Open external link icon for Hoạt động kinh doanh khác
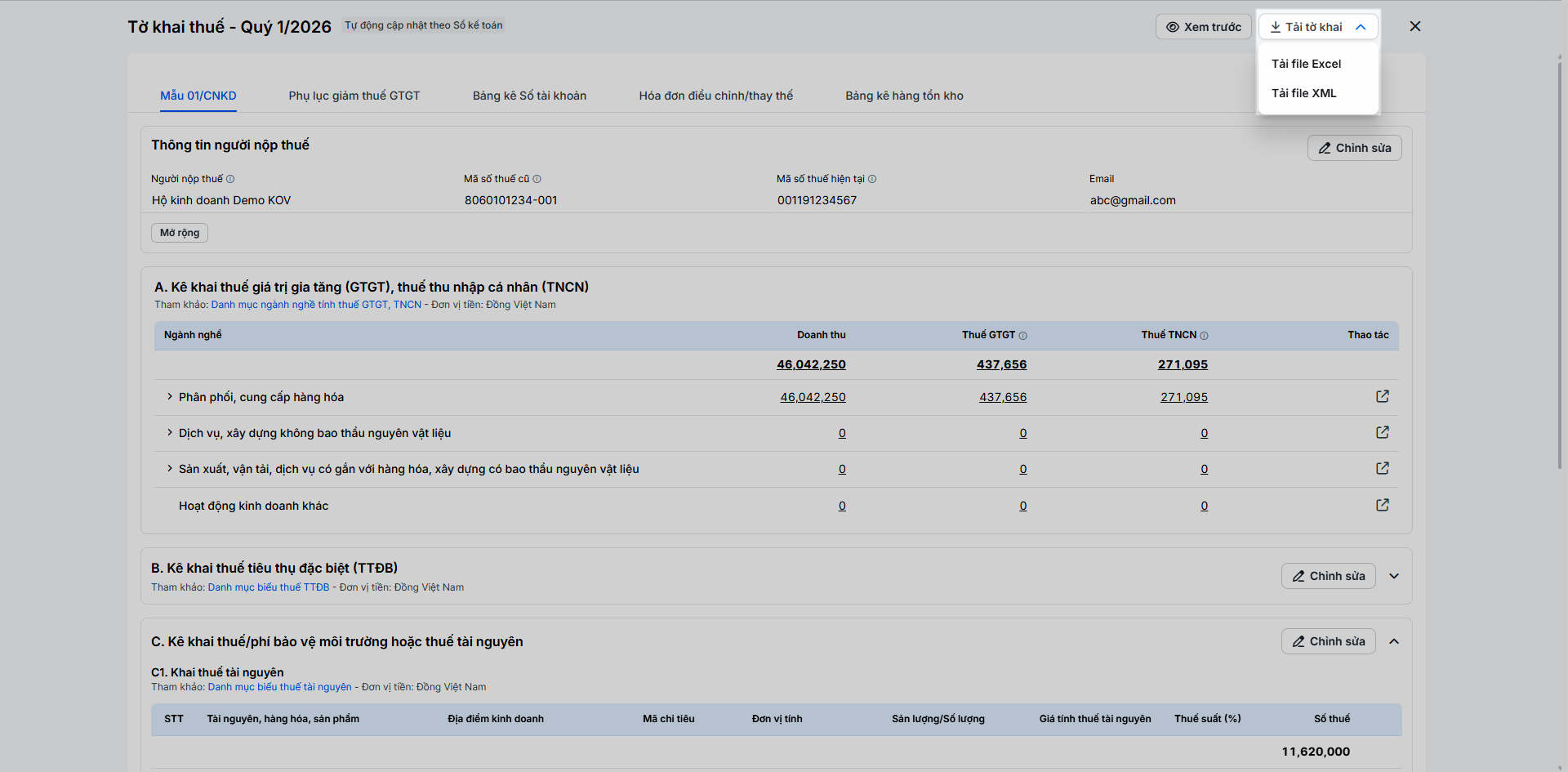This screenshot has height=772, width=1568. pos(1382,505)
